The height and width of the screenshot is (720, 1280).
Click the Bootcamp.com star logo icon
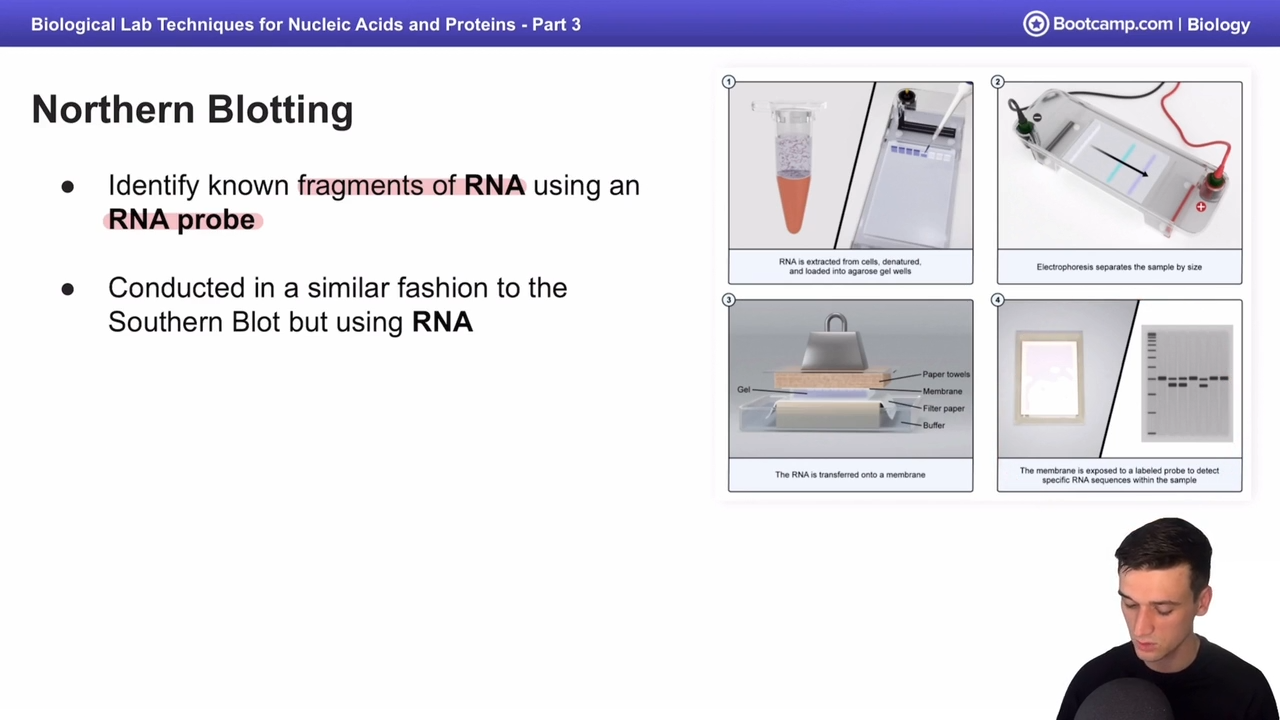1035,24
